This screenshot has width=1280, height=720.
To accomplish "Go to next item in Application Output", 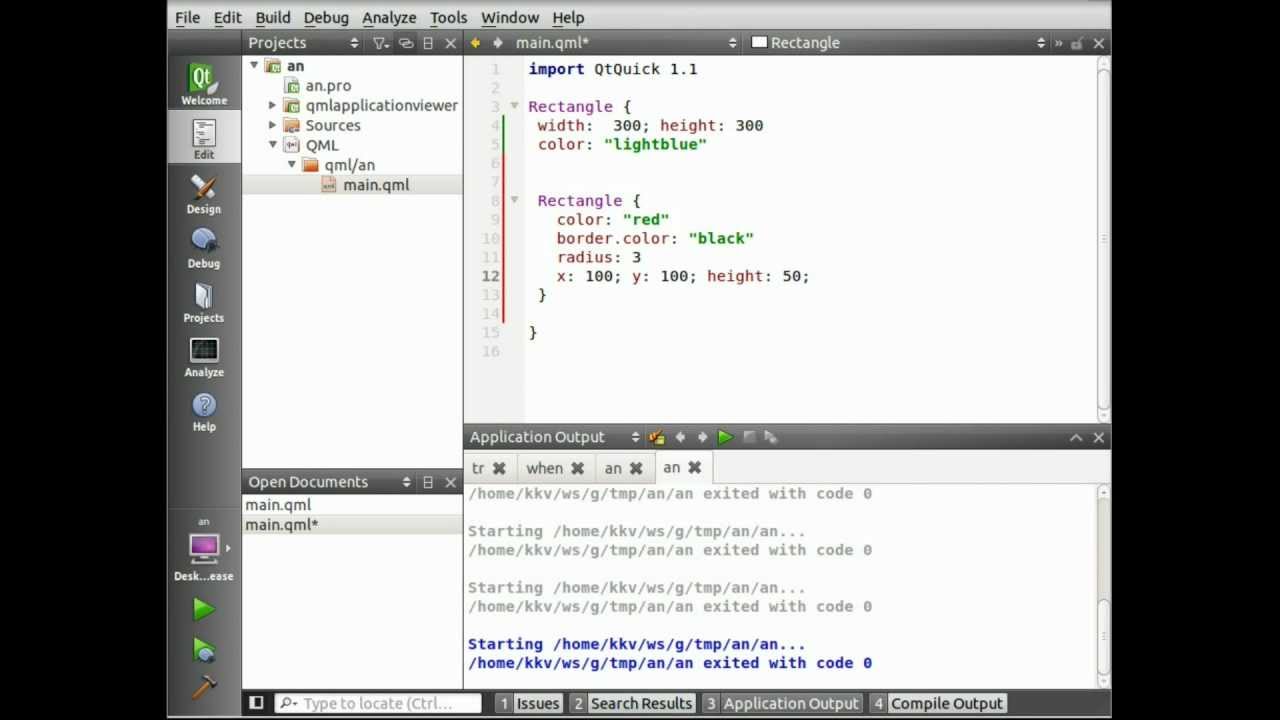I will (x=702, y=437).
